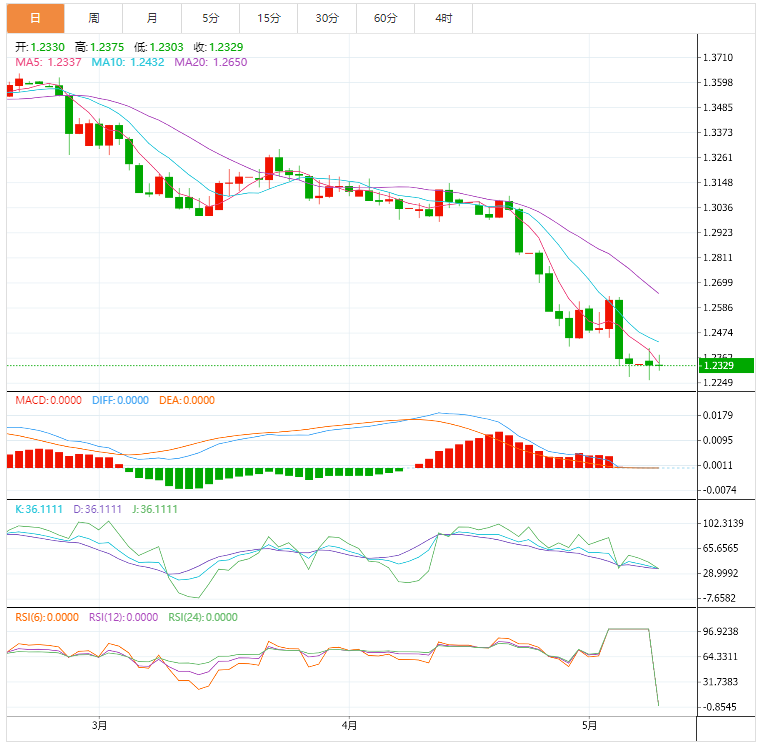Open the 5分 five-minute chart tab

click(x=211, y=18)
